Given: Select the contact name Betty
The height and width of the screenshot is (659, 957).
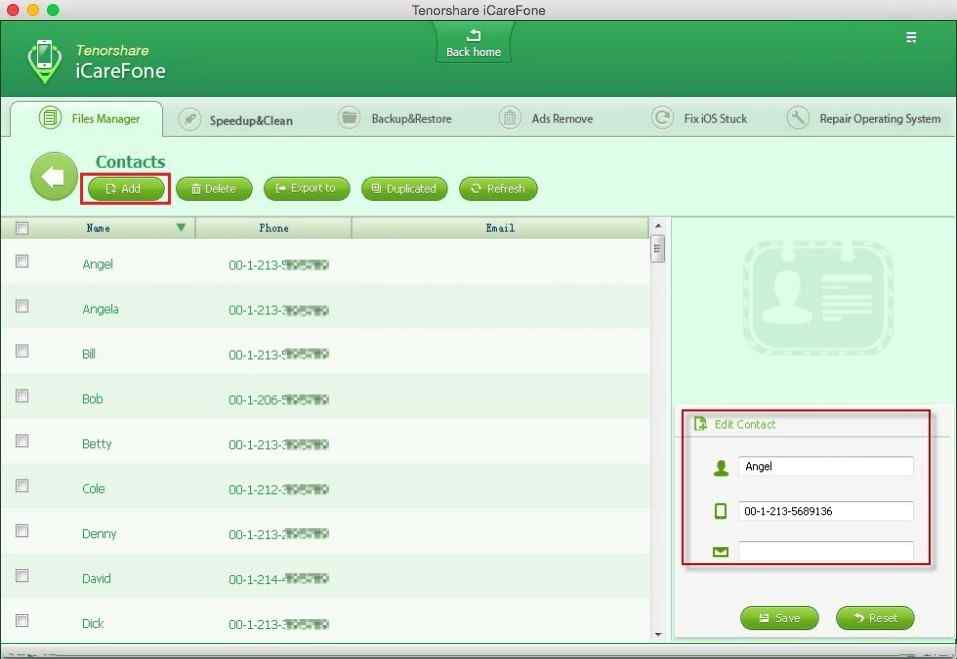Looking at the screenshot, I should [96, 444].
